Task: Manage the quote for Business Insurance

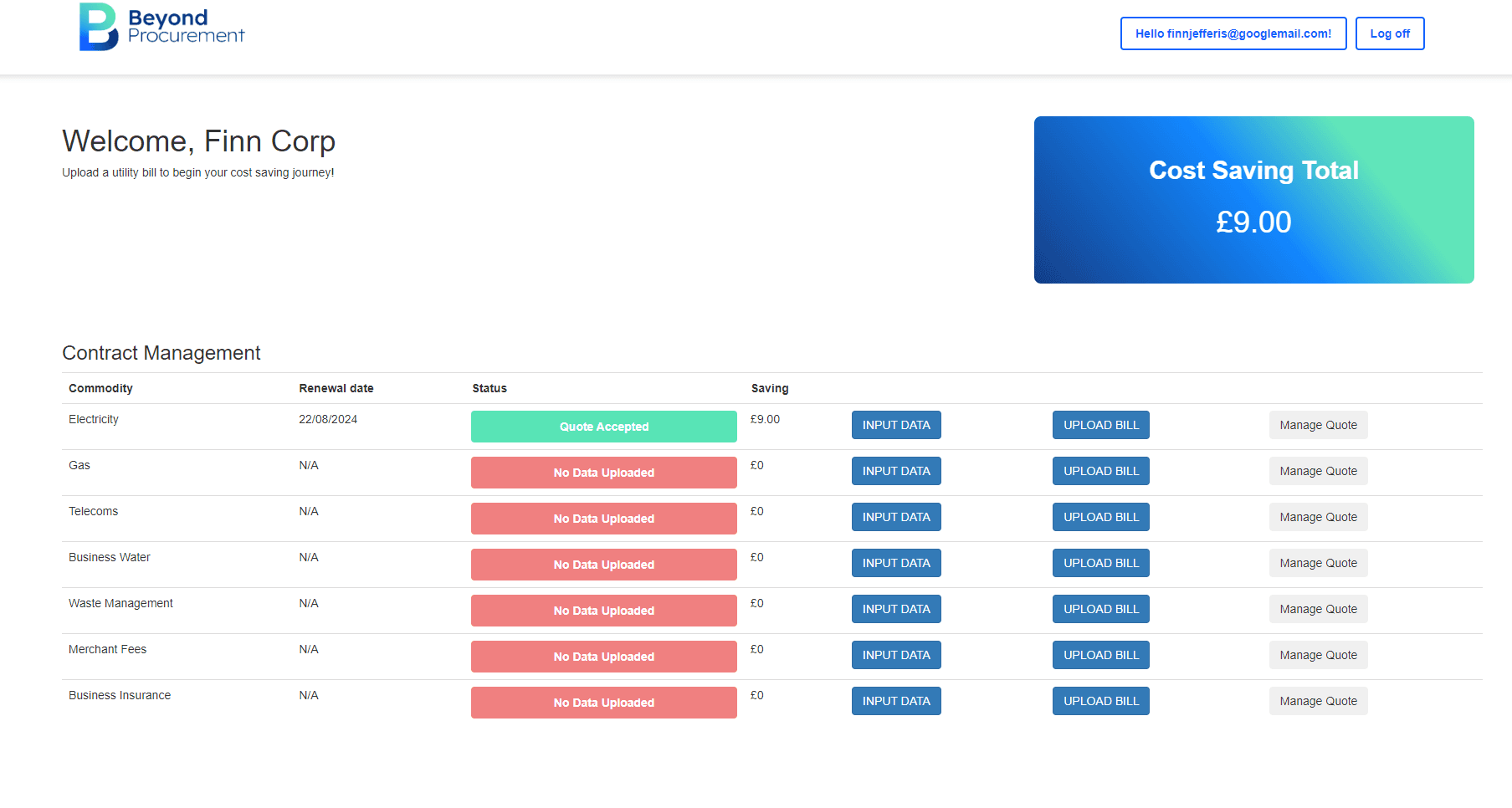Action: point(1318,701)
